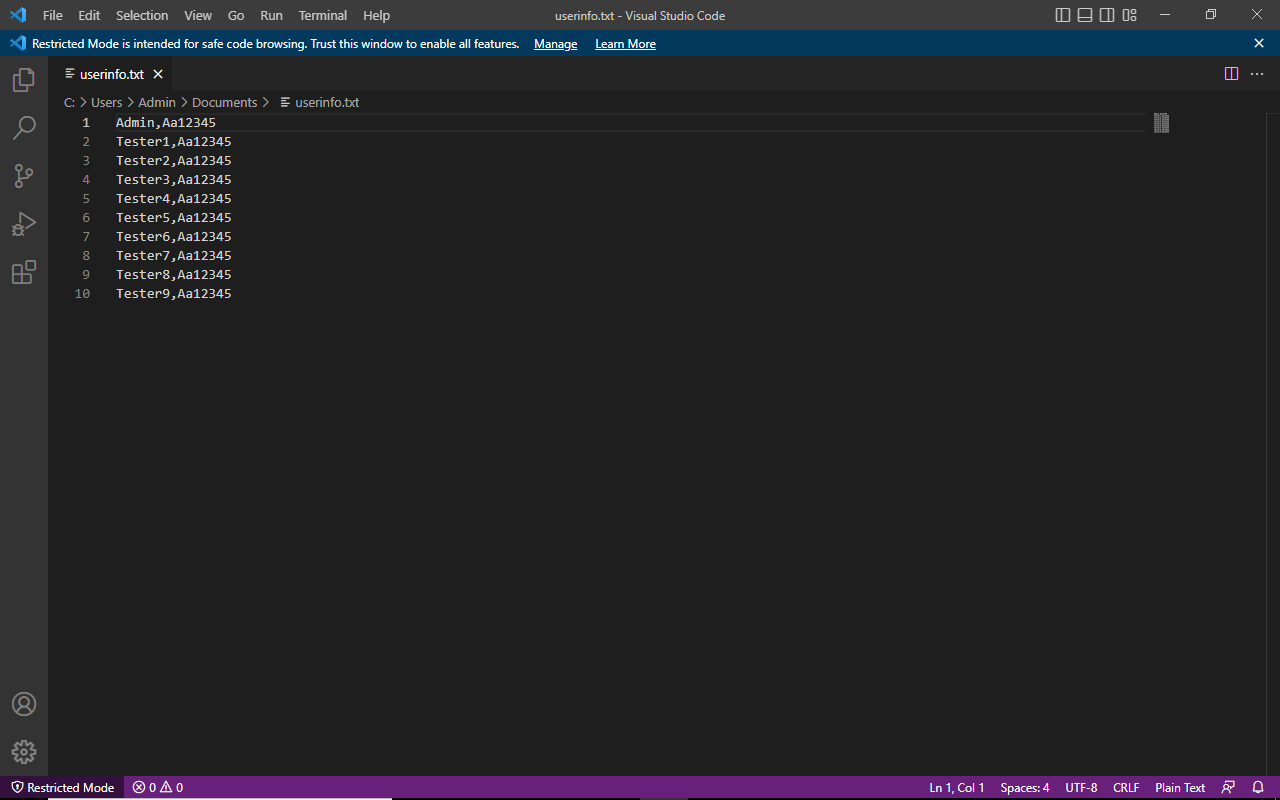1280x800 pixels.
Task: Click the Tester1,Aa12345 line
Action: pos(174,142)
